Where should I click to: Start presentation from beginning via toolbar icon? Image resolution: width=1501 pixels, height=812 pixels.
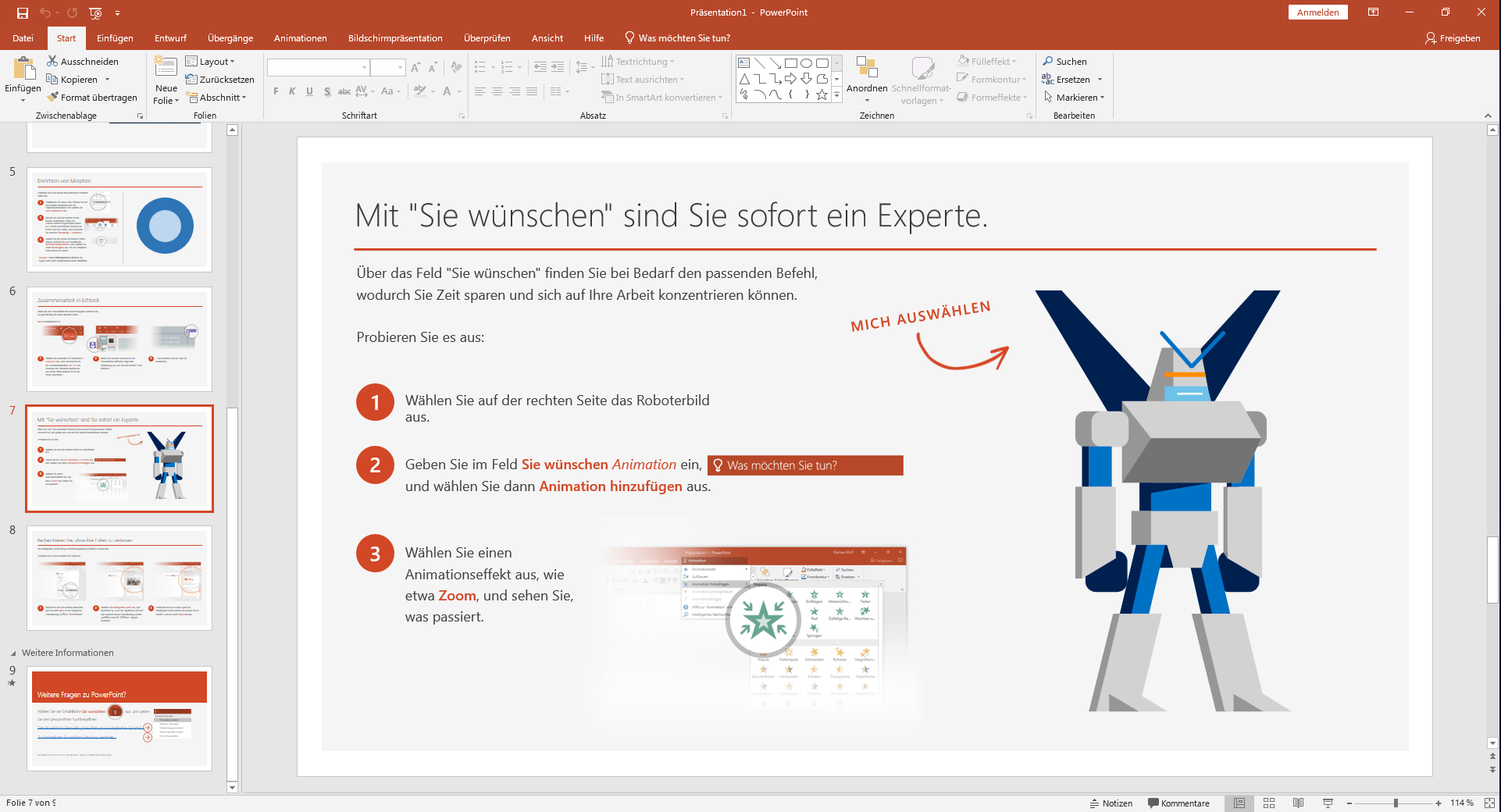[95, 12]
